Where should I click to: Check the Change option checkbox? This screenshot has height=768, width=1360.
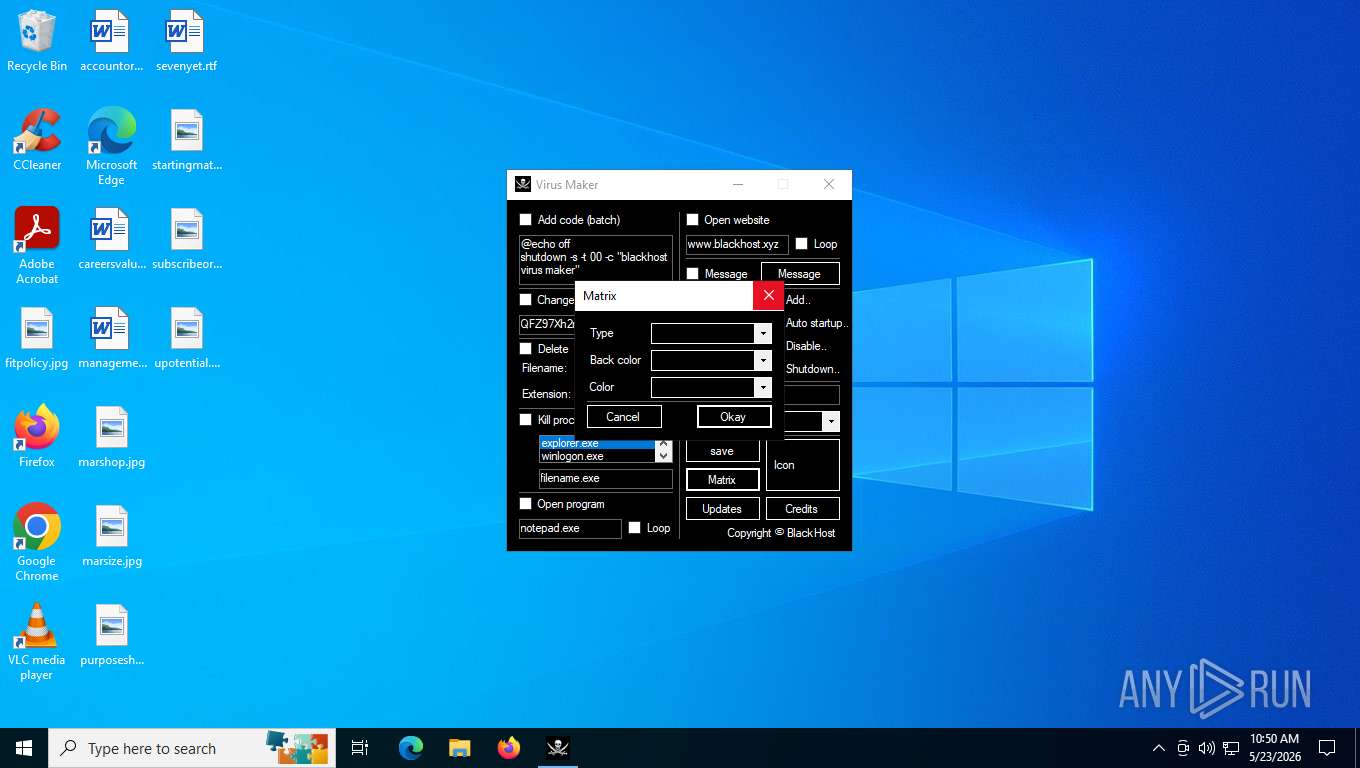click(x=526, y=300)
